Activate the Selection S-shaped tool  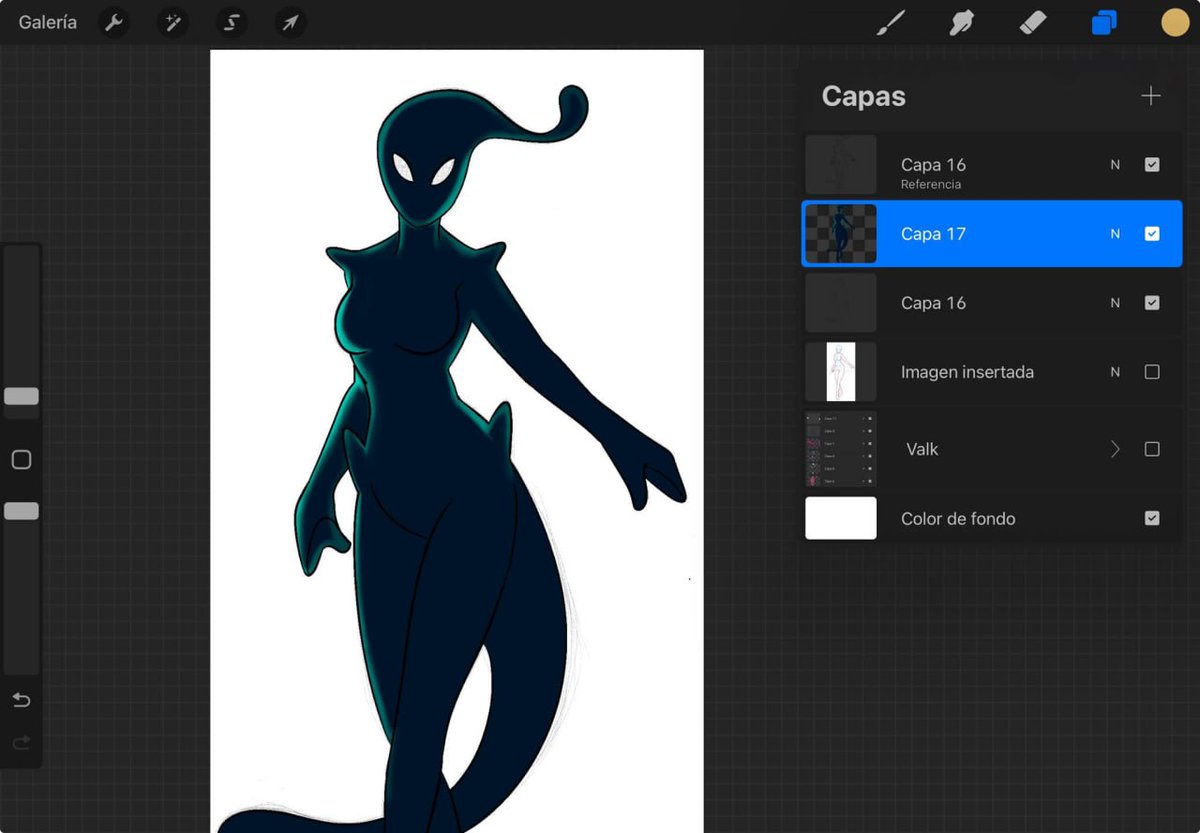pos(231,22)
